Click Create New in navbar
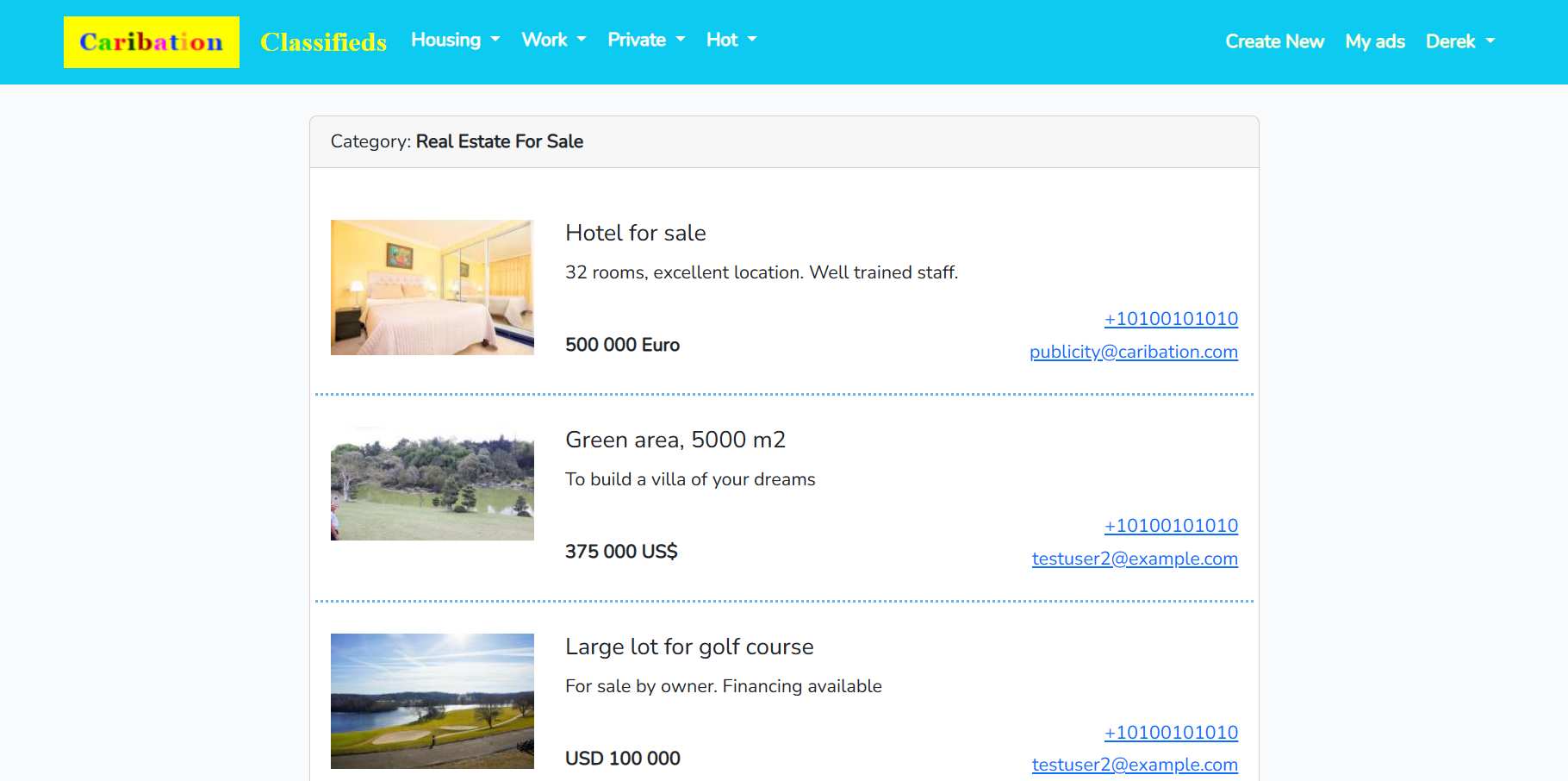Image resolution: width=1568 pixels, height=781 pixels. [1274, 41]
